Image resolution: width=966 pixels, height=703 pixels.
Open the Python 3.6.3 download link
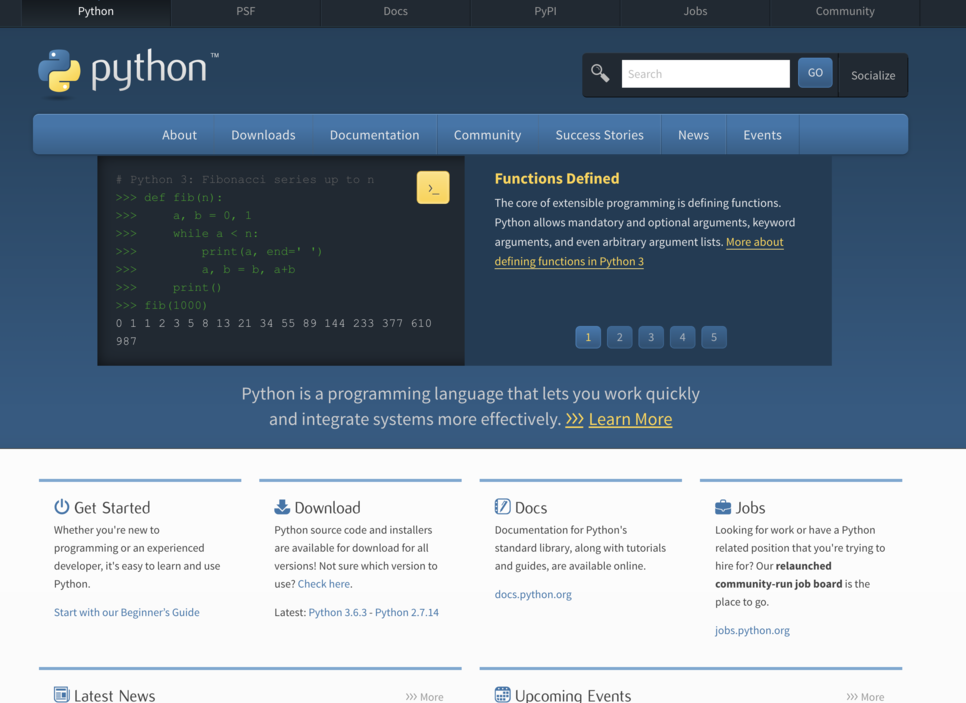(x=338, y=612)
